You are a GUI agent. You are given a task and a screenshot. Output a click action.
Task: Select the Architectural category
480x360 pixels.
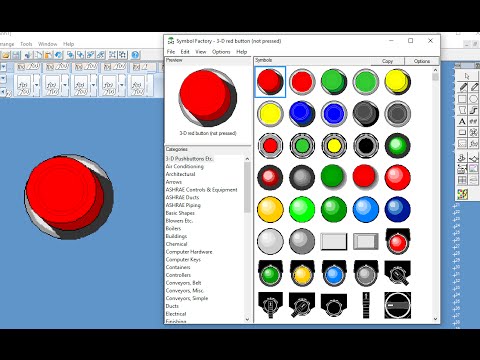pyautogui.click(x=180, y=174)
